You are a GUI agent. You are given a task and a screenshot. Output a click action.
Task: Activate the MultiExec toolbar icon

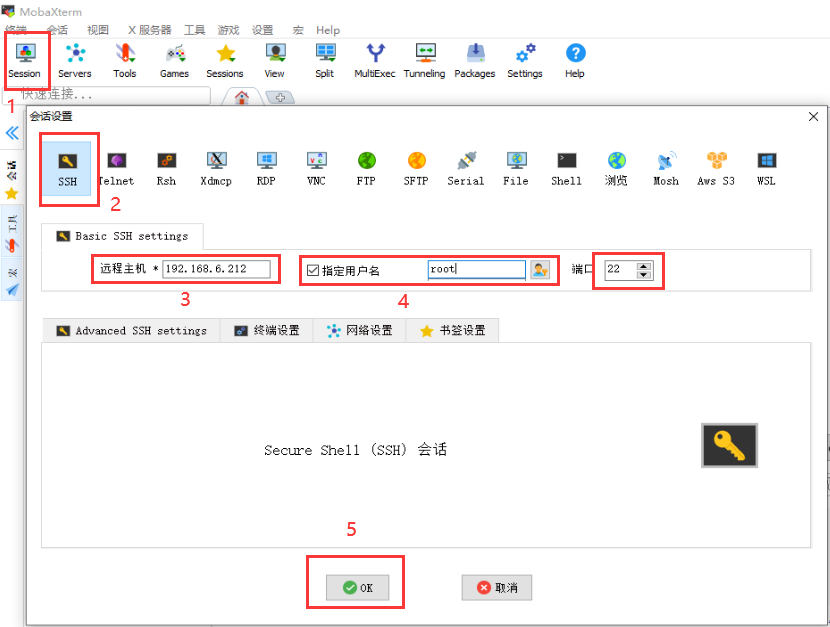tap(375, 61)
